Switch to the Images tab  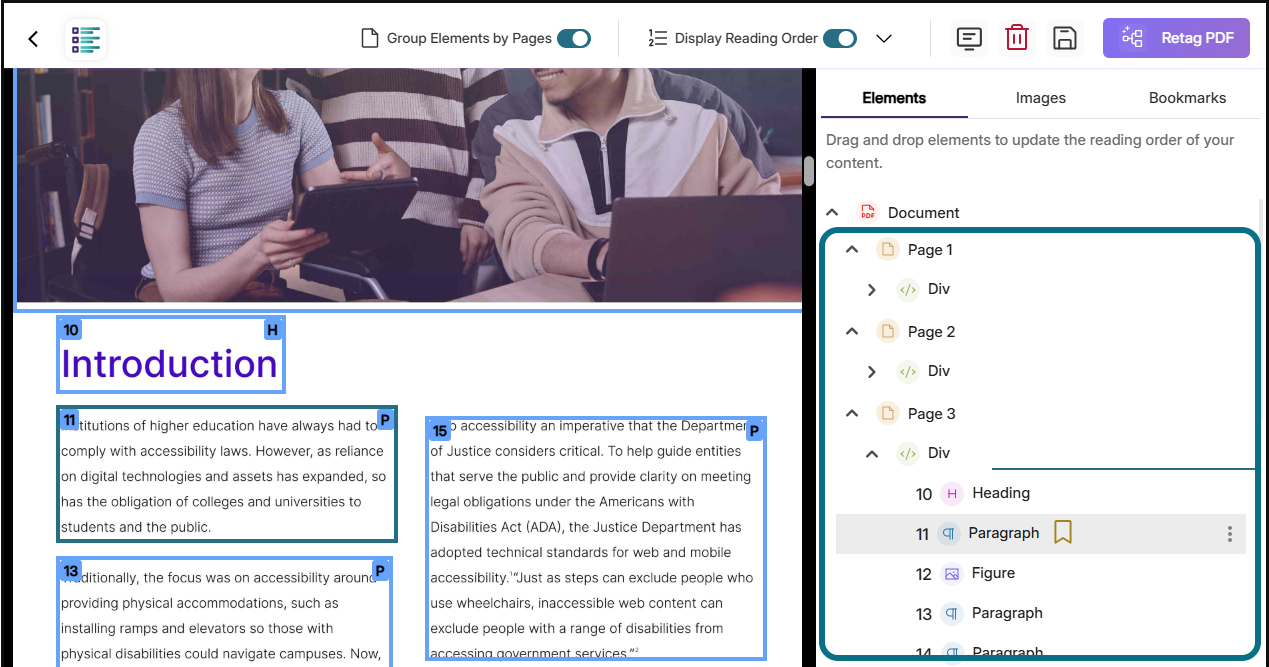[x=1041, y=97]
